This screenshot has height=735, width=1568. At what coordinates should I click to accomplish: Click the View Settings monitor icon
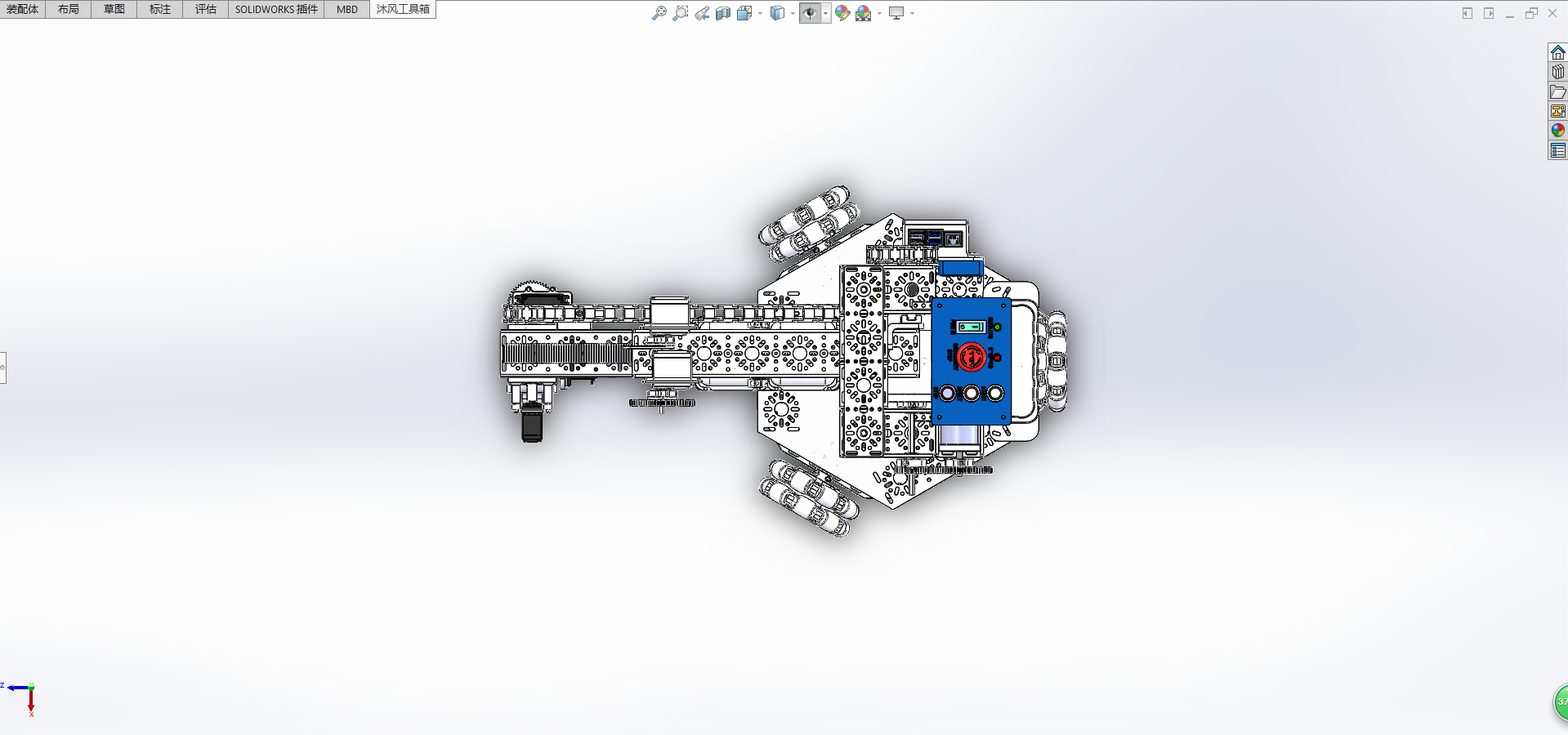pyautogui.click(x=896, y=13)
